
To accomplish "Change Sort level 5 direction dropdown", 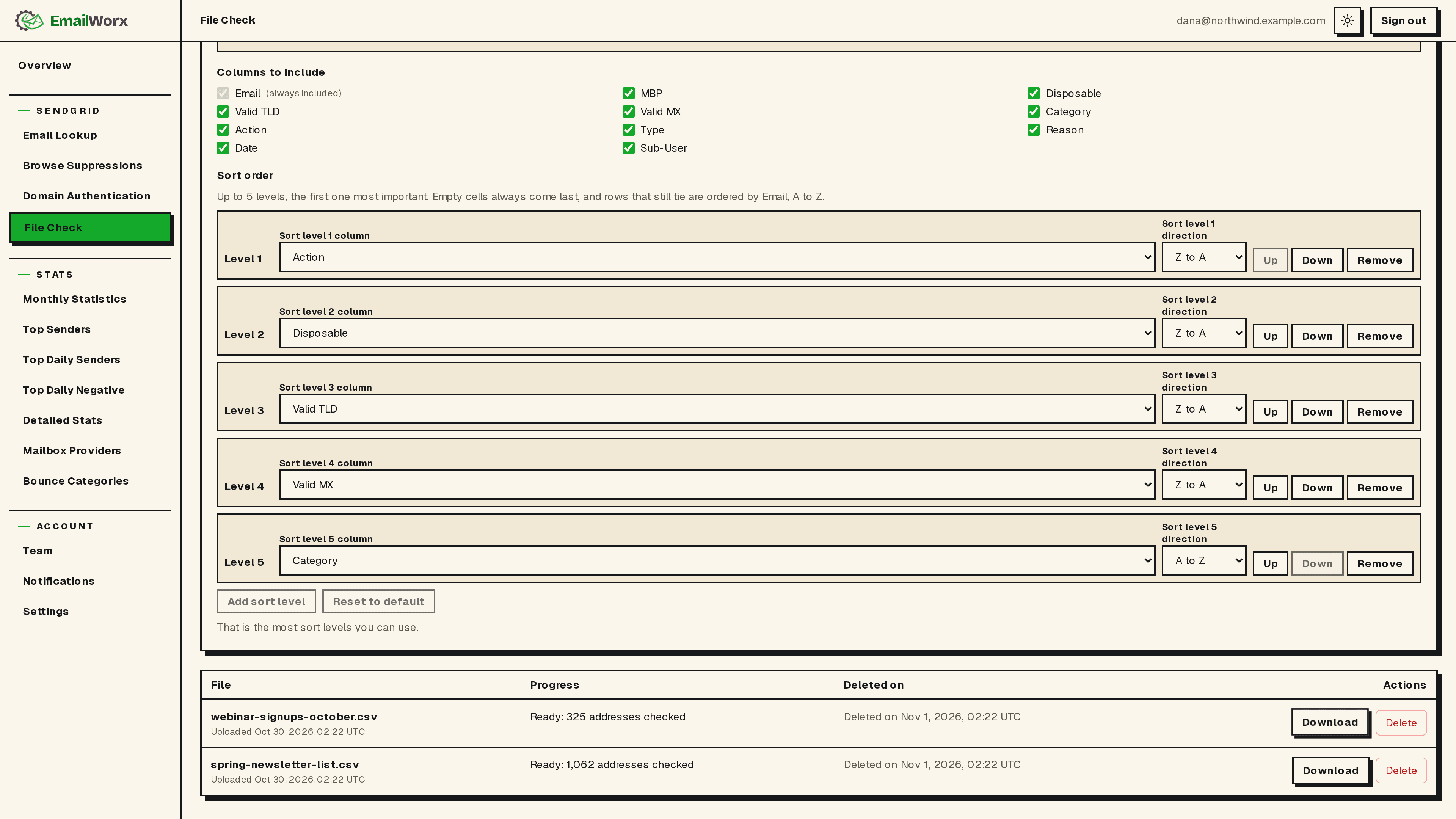I will pyautogui.click(x=1204, y=560).
